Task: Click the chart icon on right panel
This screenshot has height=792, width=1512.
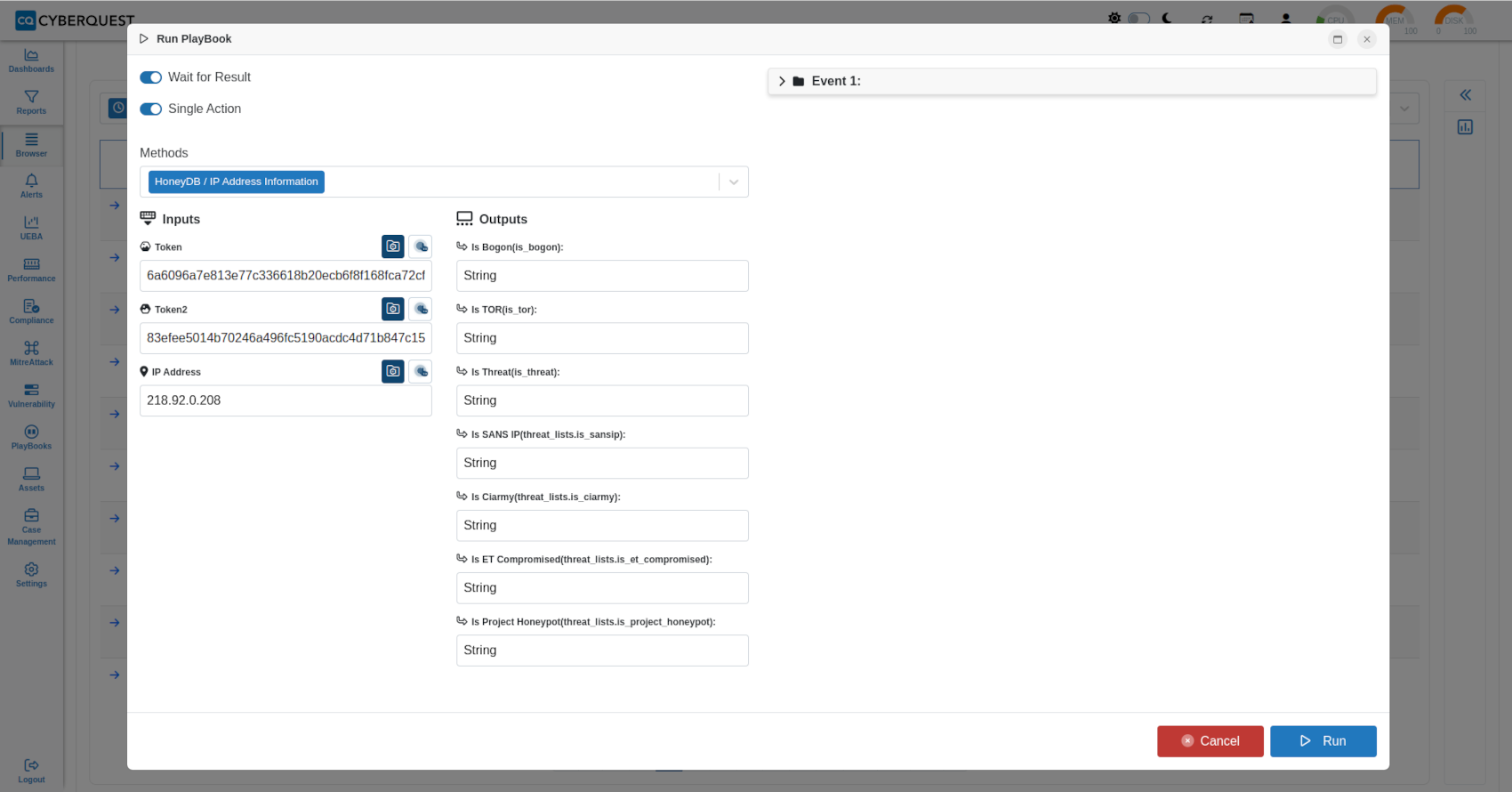Action: point(1465,127)
